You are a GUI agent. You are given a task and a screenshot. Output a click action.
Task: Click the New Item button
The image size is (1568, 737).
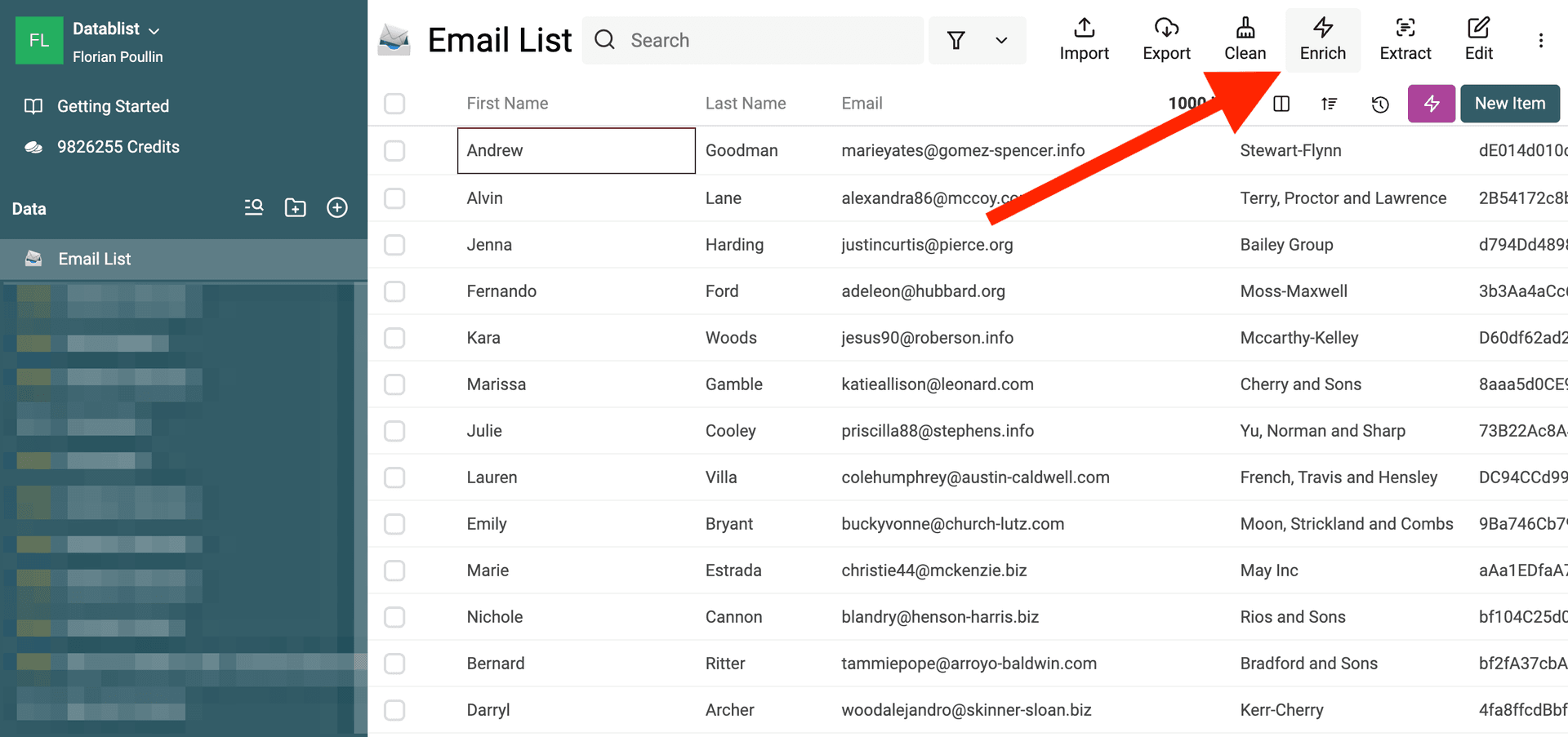[1509, 104]
